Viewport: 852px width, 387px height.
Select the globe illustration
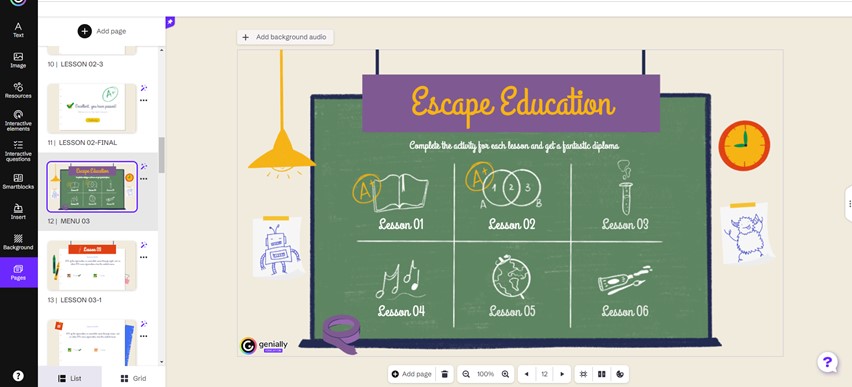(511, 277)
